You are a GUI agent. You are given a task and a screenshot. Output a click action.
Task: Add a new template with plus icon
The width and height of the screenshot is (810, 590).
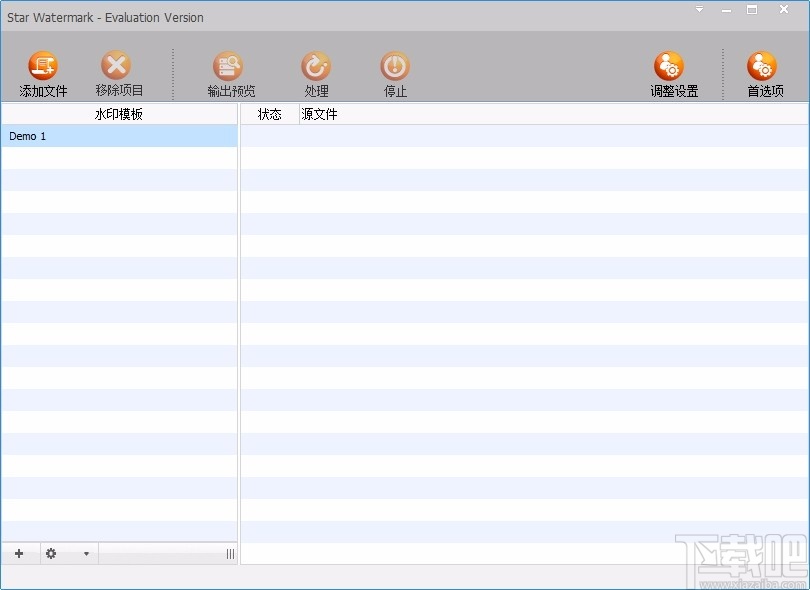19,554
